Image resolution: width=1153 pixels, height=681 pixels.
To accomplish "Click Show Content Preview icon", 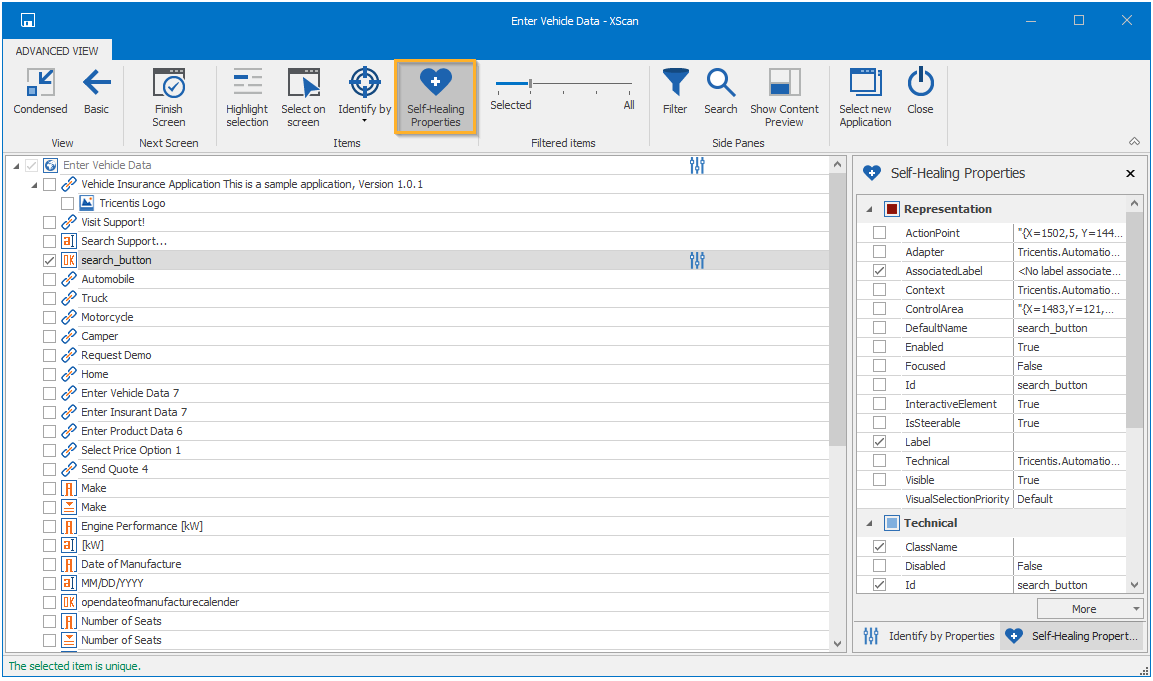I will [x=784, y=83].
